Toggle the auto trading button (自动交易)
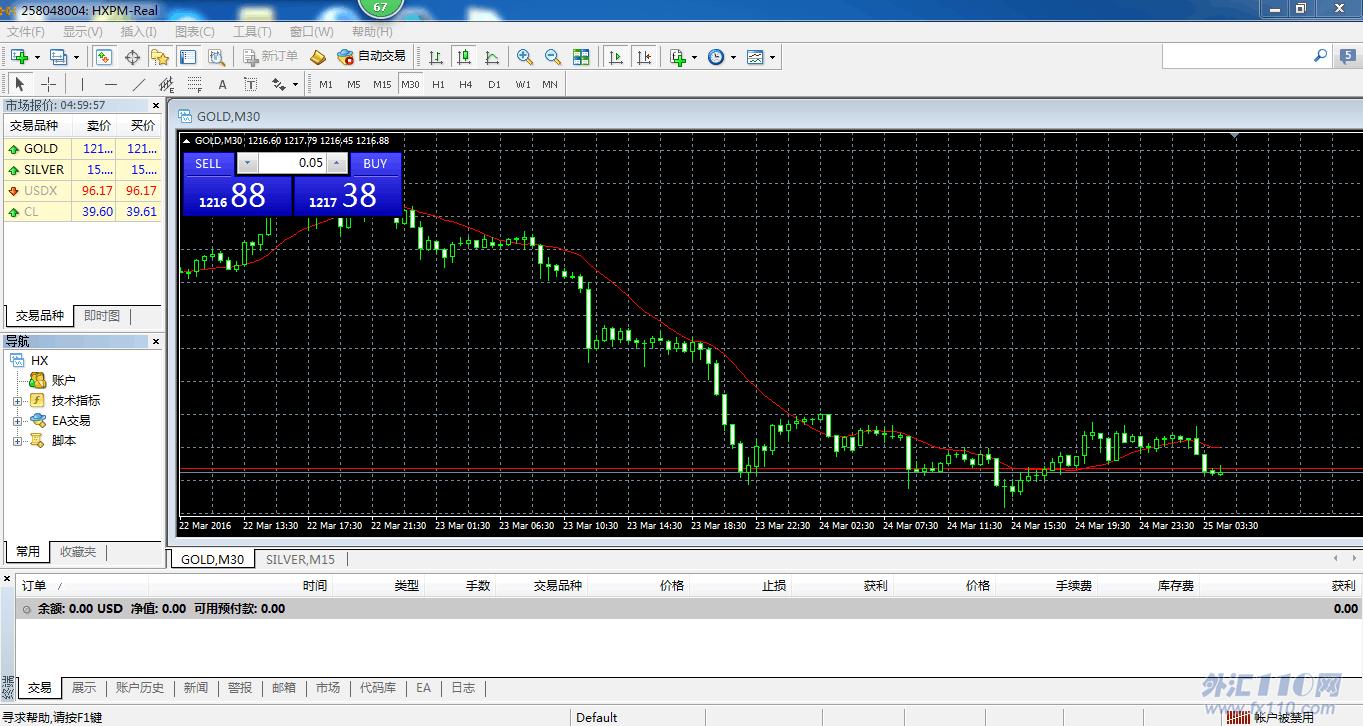 372,57
